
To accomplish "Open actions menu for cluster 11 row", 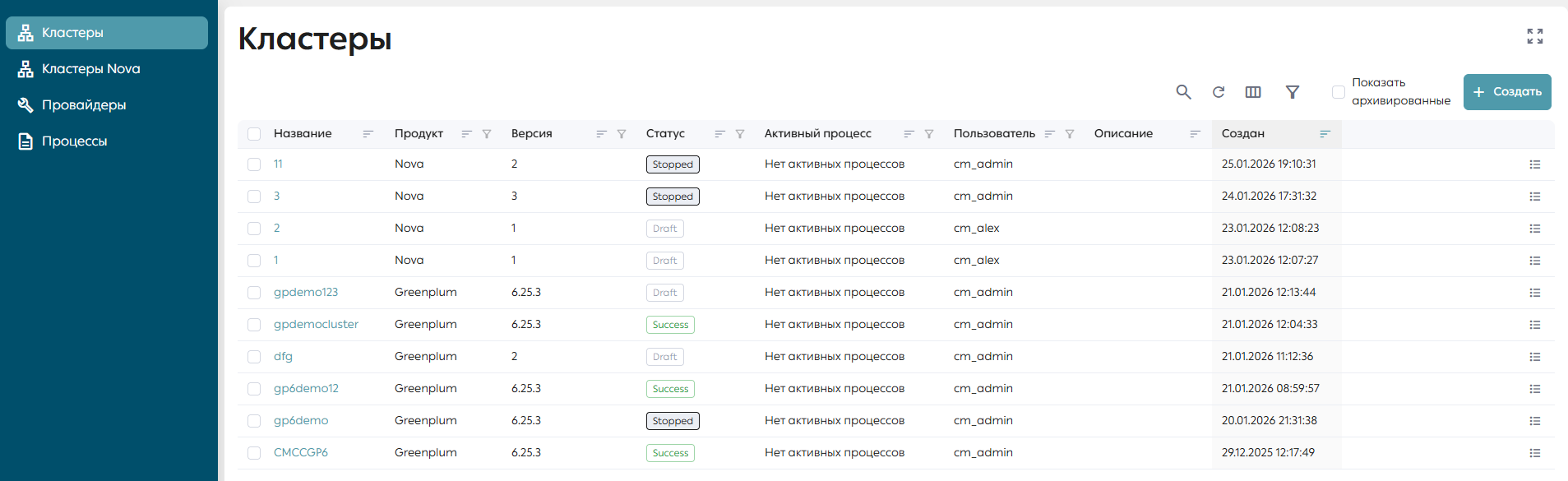I will (x=1534, y=164).
